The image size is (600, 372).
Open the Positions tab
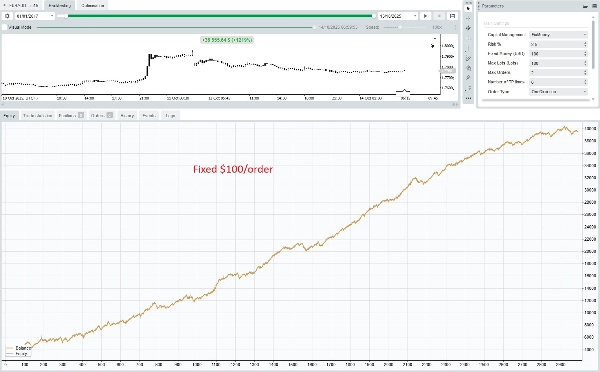[71, 115]
